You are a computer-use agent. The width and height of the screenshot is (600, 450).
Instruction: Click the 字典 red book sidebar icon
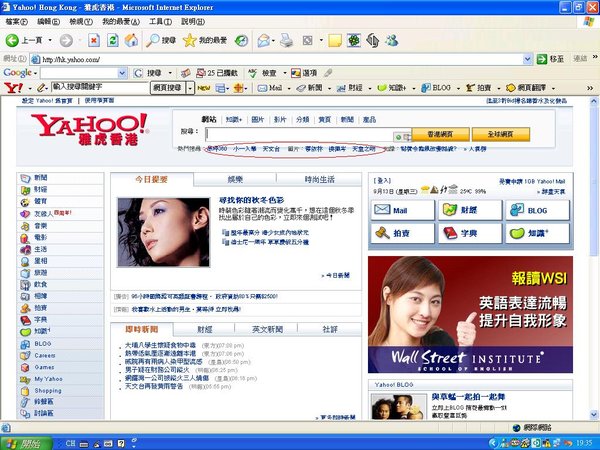click(25, 320)
